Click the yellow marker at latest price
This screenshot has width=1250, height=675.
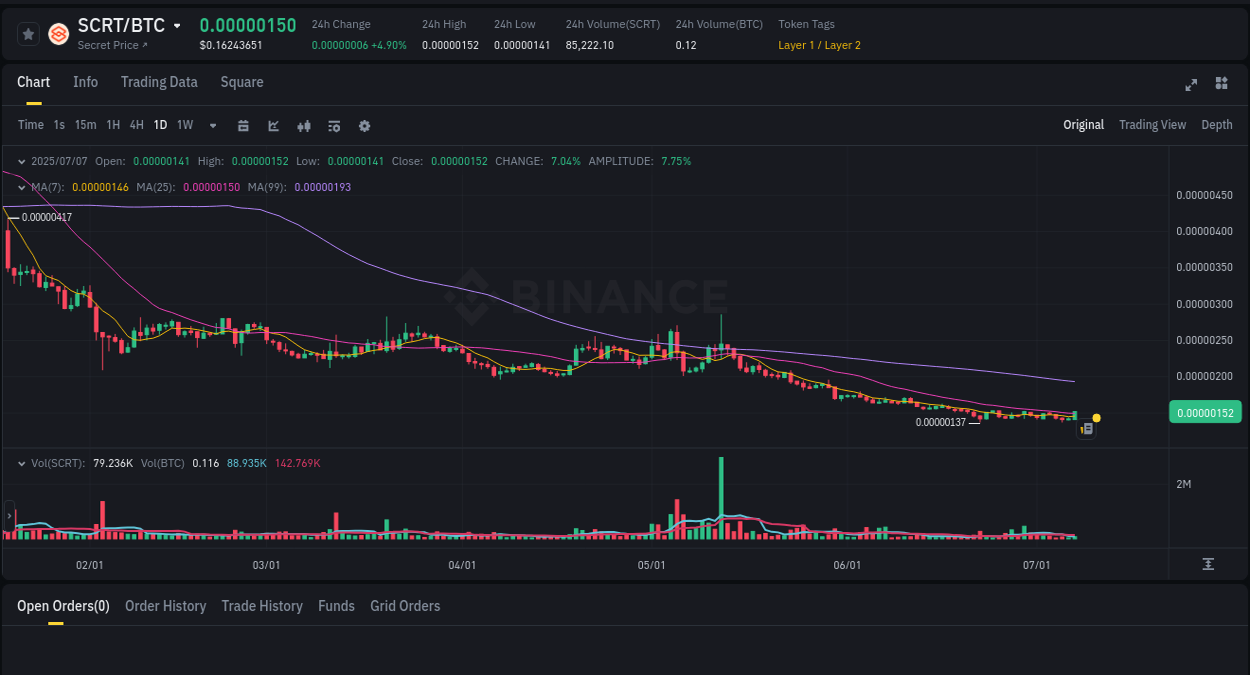pyautogui.click(x=1095, y=415)
